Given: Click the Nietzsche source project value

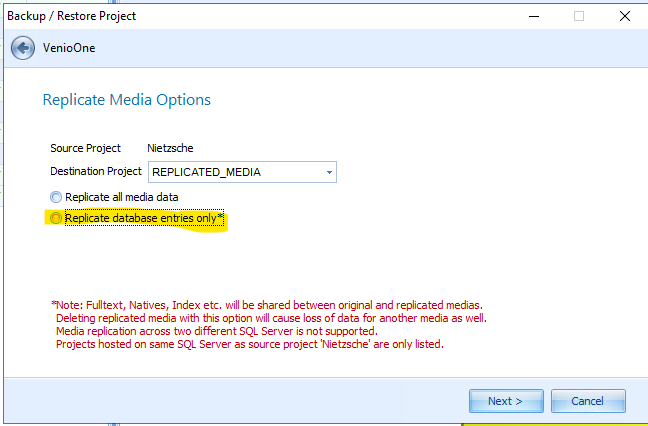Looking at the screenshot, I should (x=170, y=148).
